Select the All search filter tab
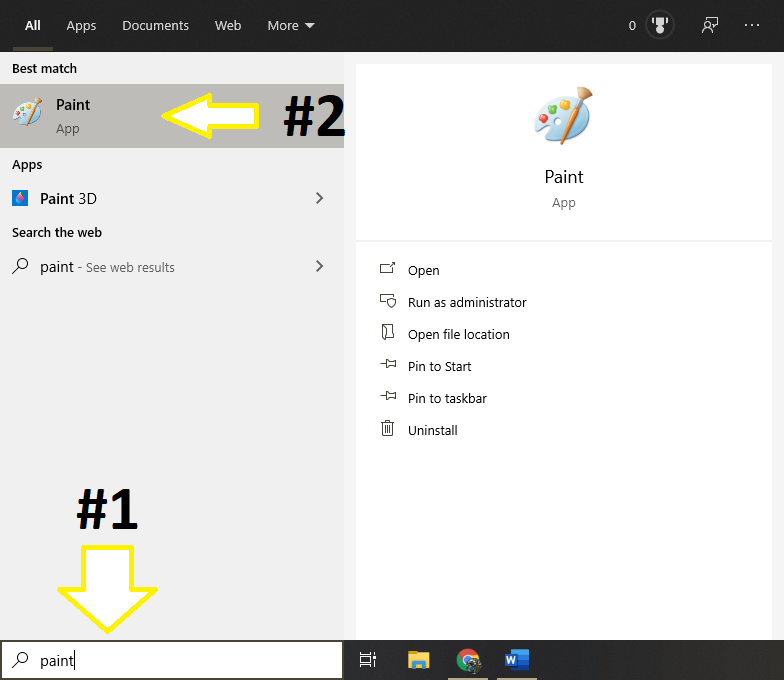 click(x=32, y=26)
